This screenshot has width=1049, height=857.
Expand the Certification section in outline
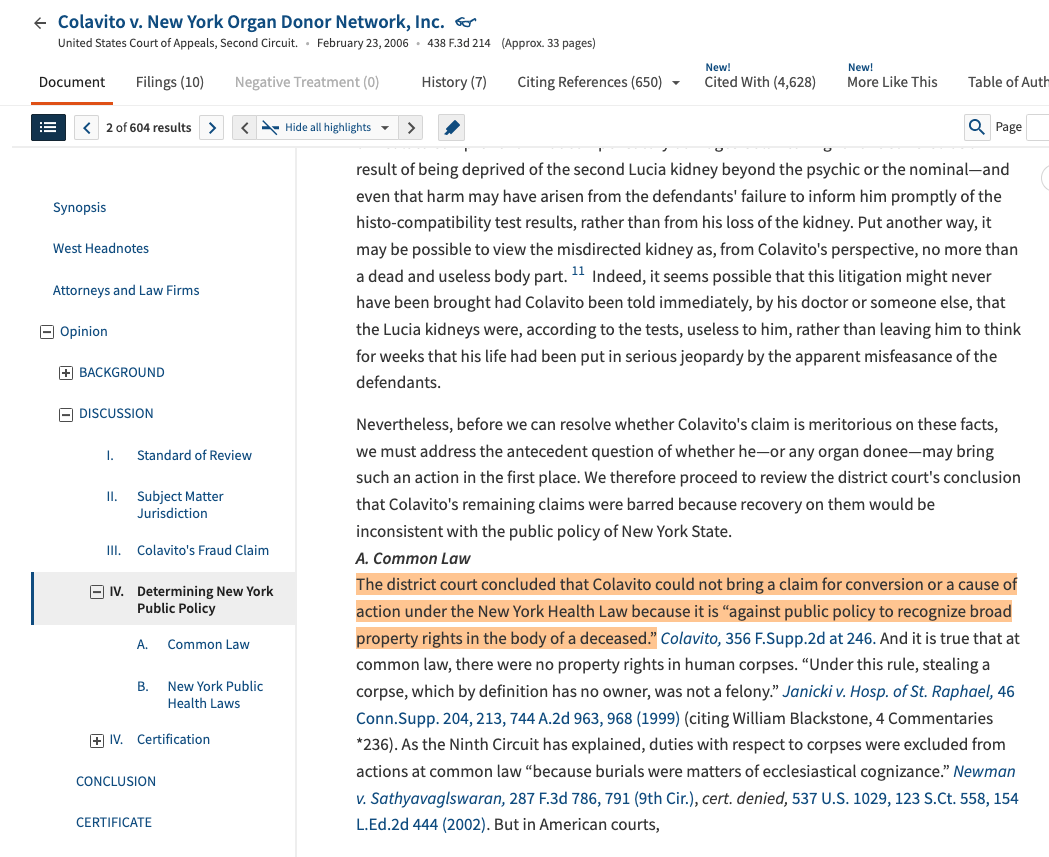tap(97, 740)
